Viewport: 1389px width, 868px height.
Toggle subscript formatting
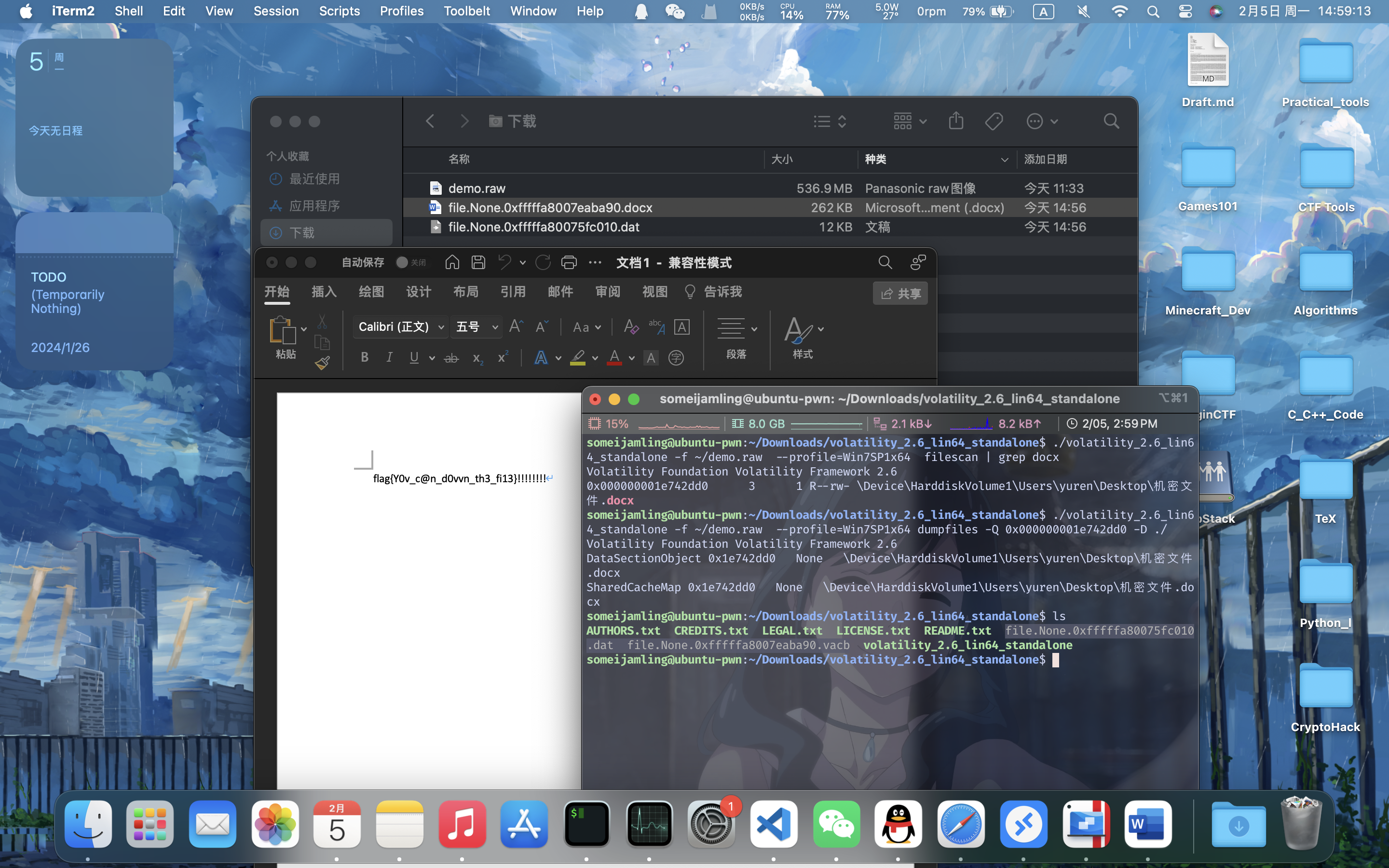pyautogui.click(x=477, y=358)
